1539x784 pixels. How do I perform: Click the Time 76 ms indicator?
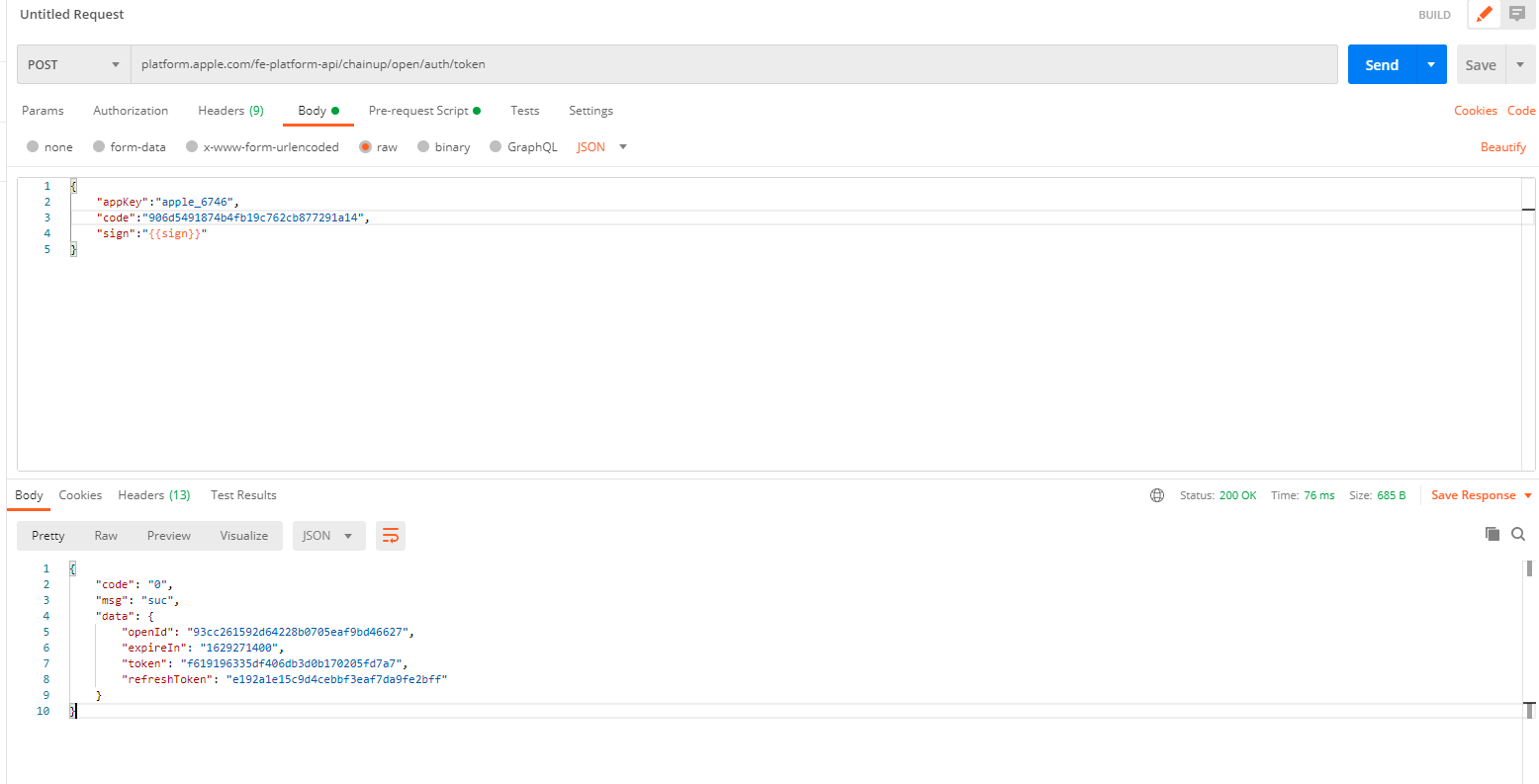click(1303, 495)
